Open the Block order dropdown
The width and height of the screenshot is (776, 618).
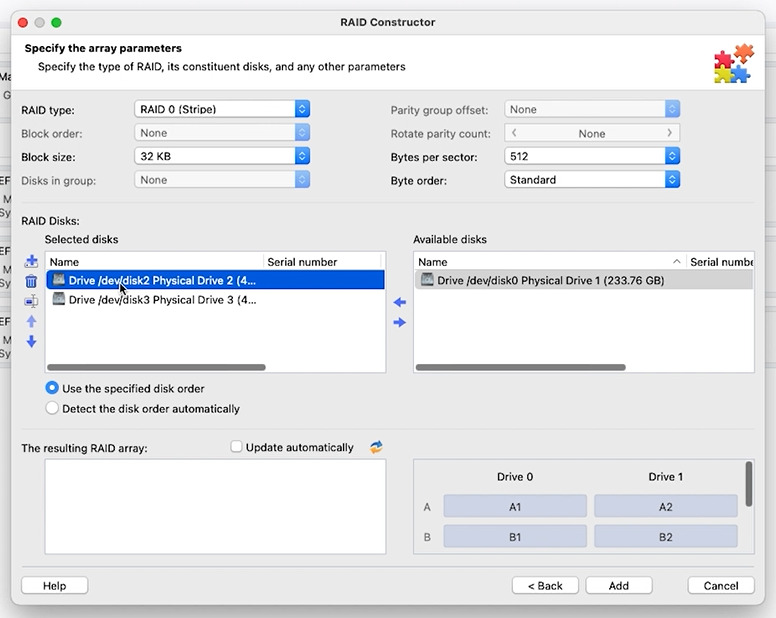pos(222,133)
